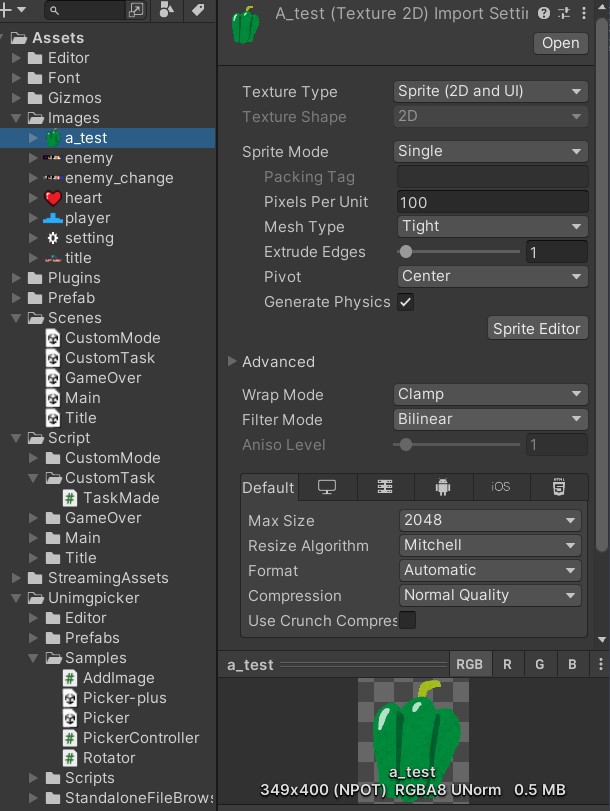Select the setting gear sprite

[53, 238]
